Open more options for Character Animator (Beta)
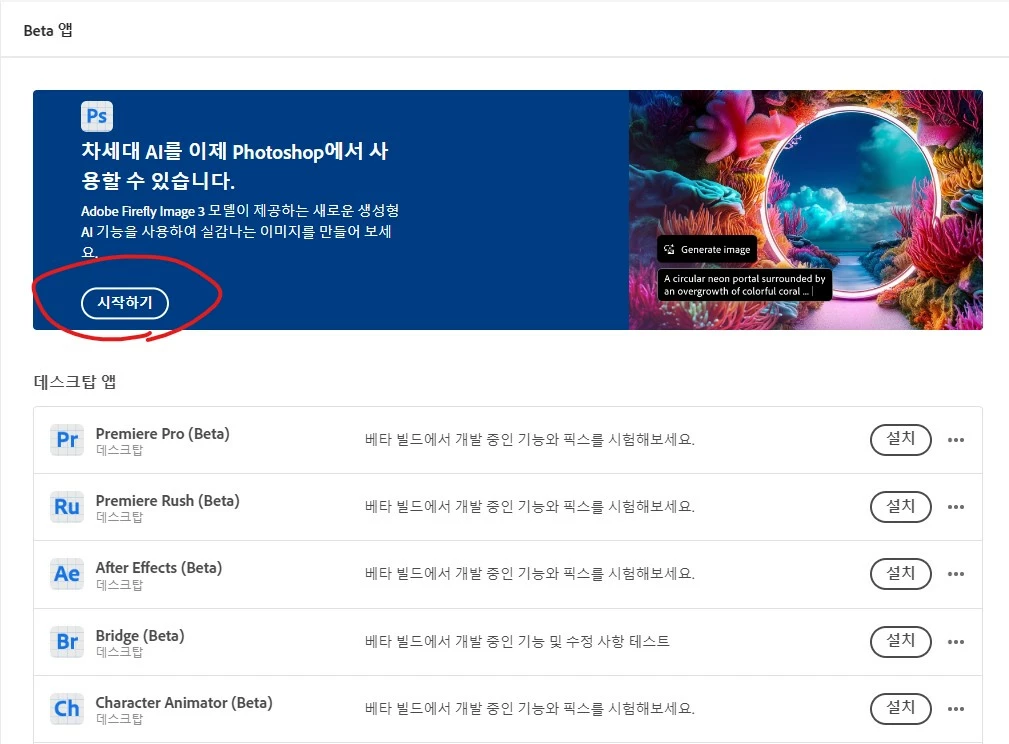This screenshot has height=744, width=1009. pyautogui.click(x=956, y=709)
